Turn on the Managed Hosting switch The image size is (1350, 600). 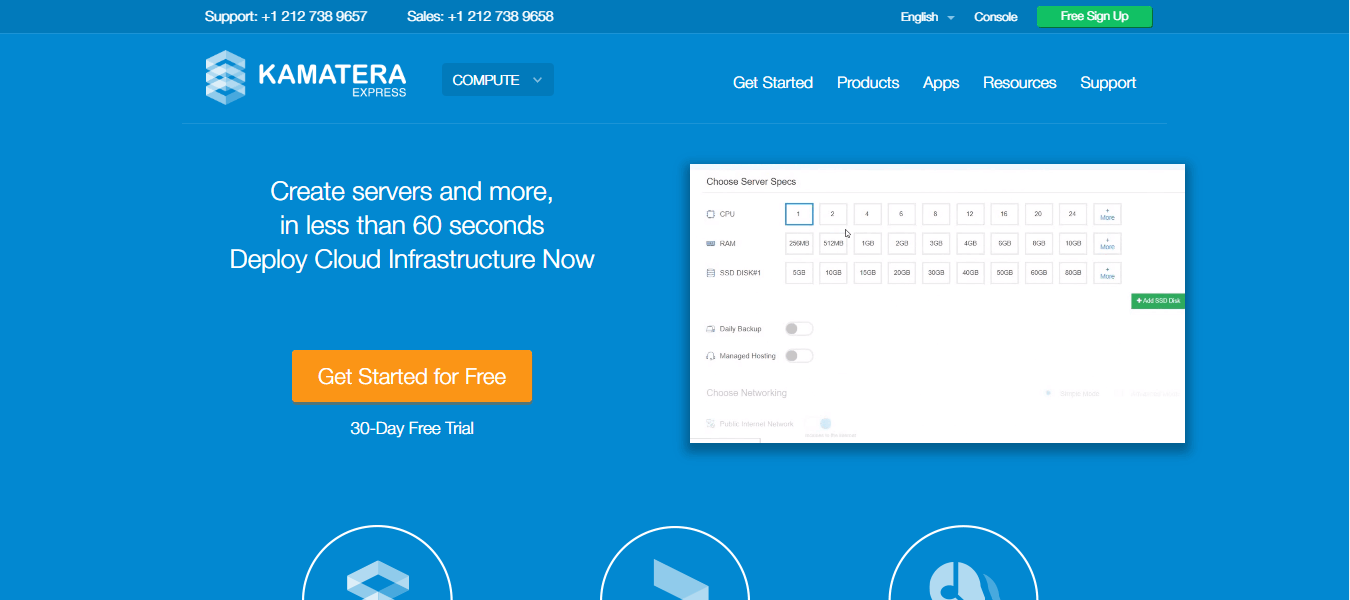click(x=798, y=356)
